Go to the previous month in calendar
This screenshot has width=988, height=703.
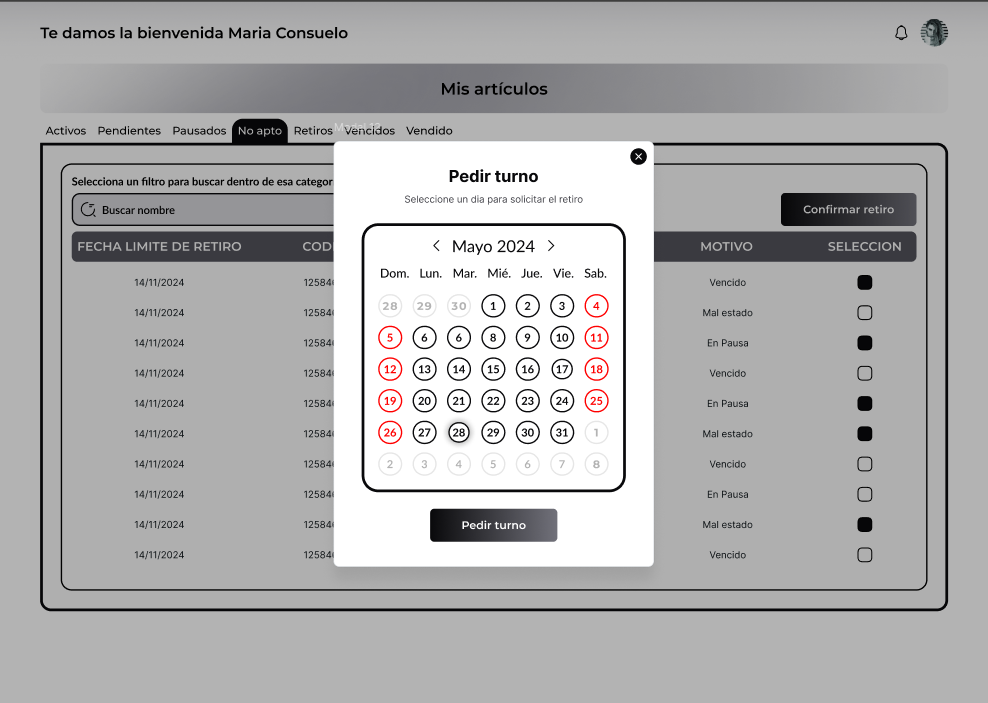coord(436,246)
